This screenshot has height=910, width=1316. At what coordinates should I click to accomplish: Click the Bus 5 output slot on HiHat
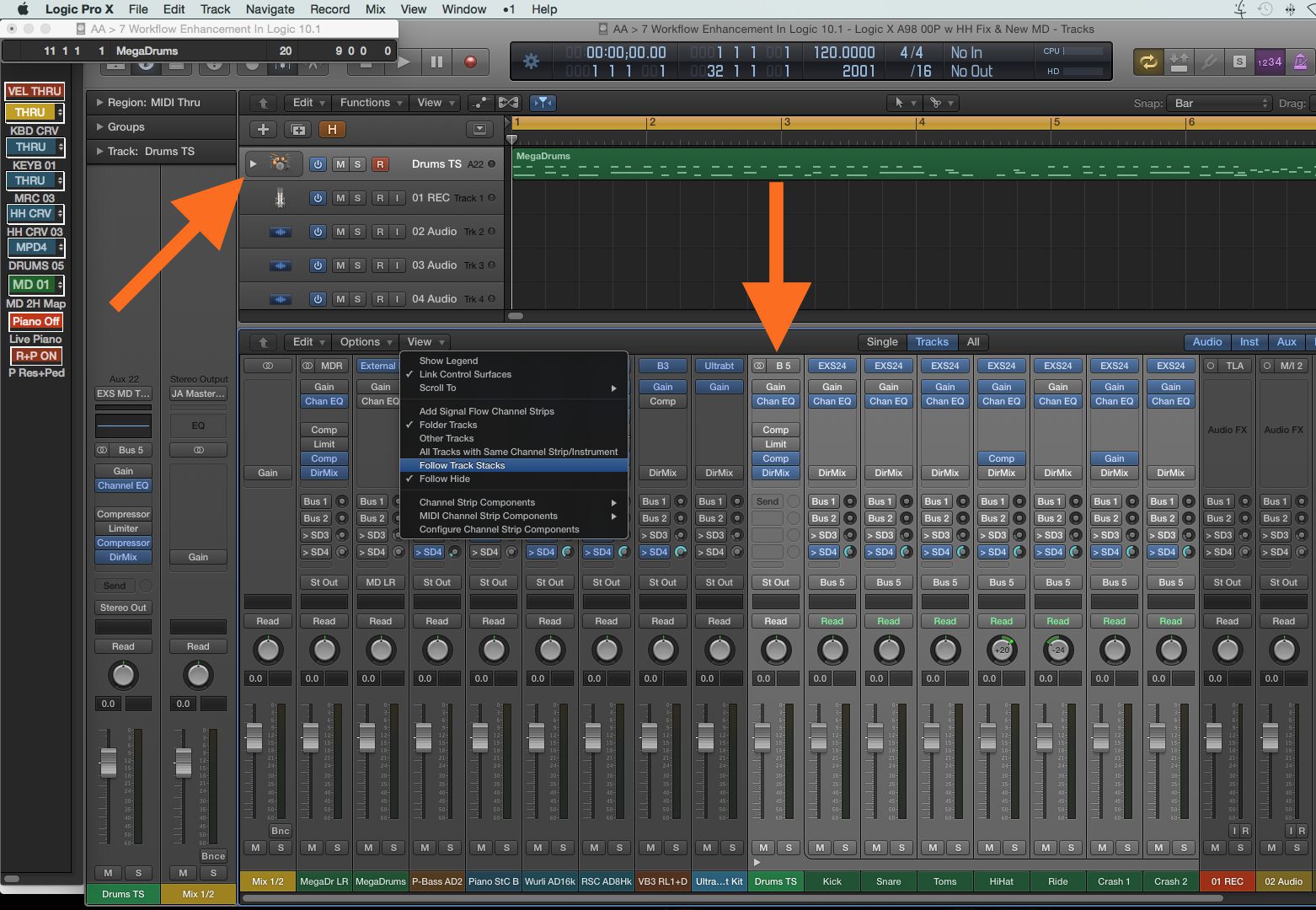click(1001, 582)
